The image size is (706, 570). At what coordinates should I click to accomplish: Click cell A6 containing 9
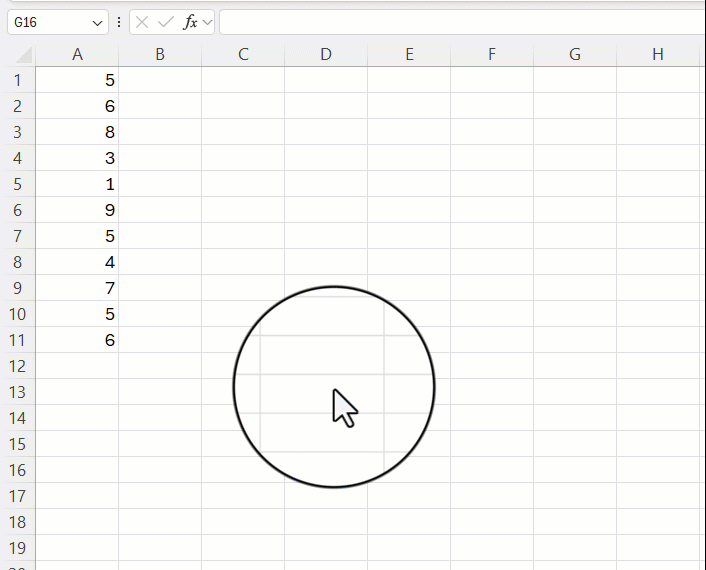(77, 210)
